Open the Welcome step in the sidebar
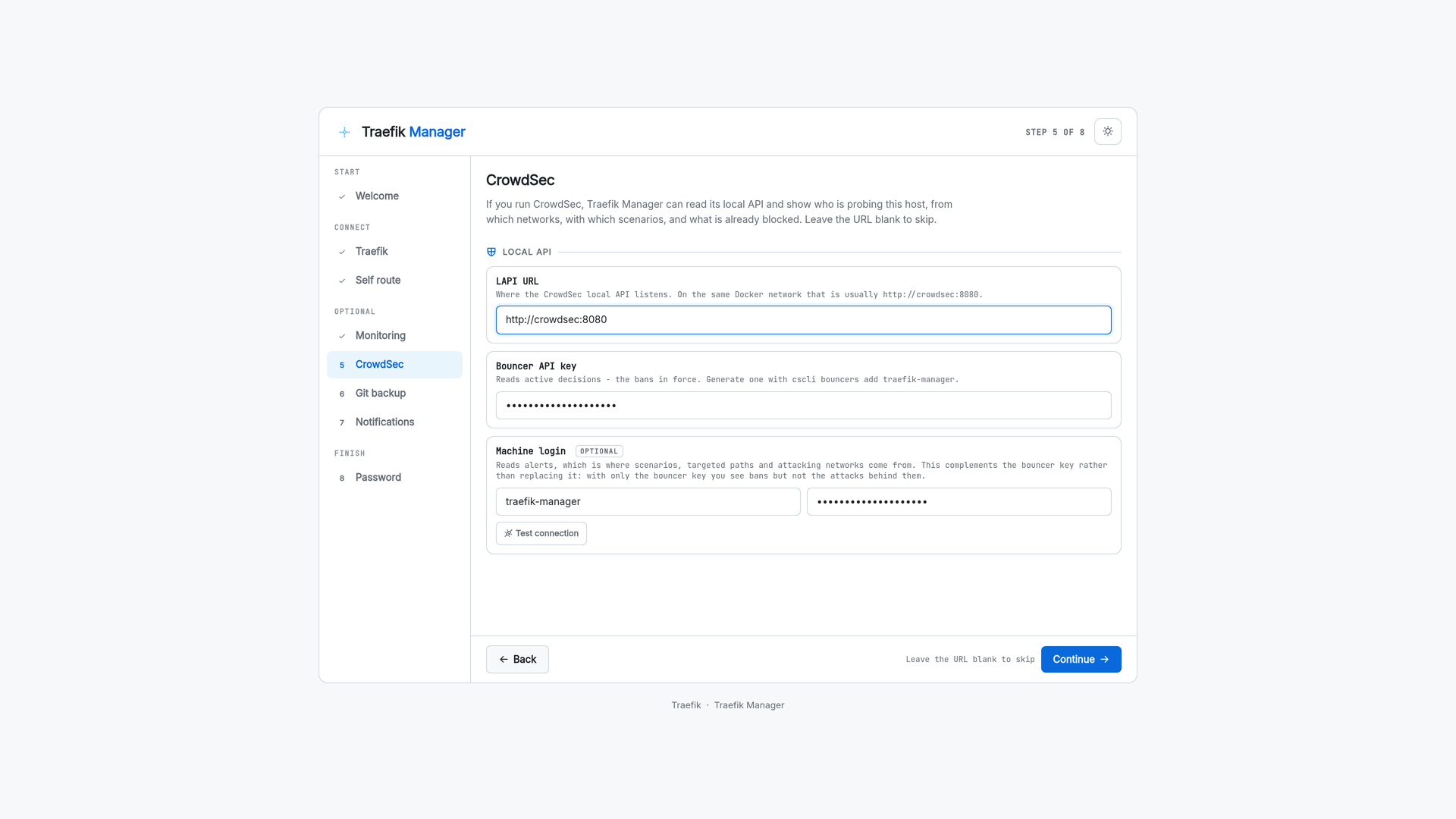Screen dimensions: 1456x819 pos(394,196)
